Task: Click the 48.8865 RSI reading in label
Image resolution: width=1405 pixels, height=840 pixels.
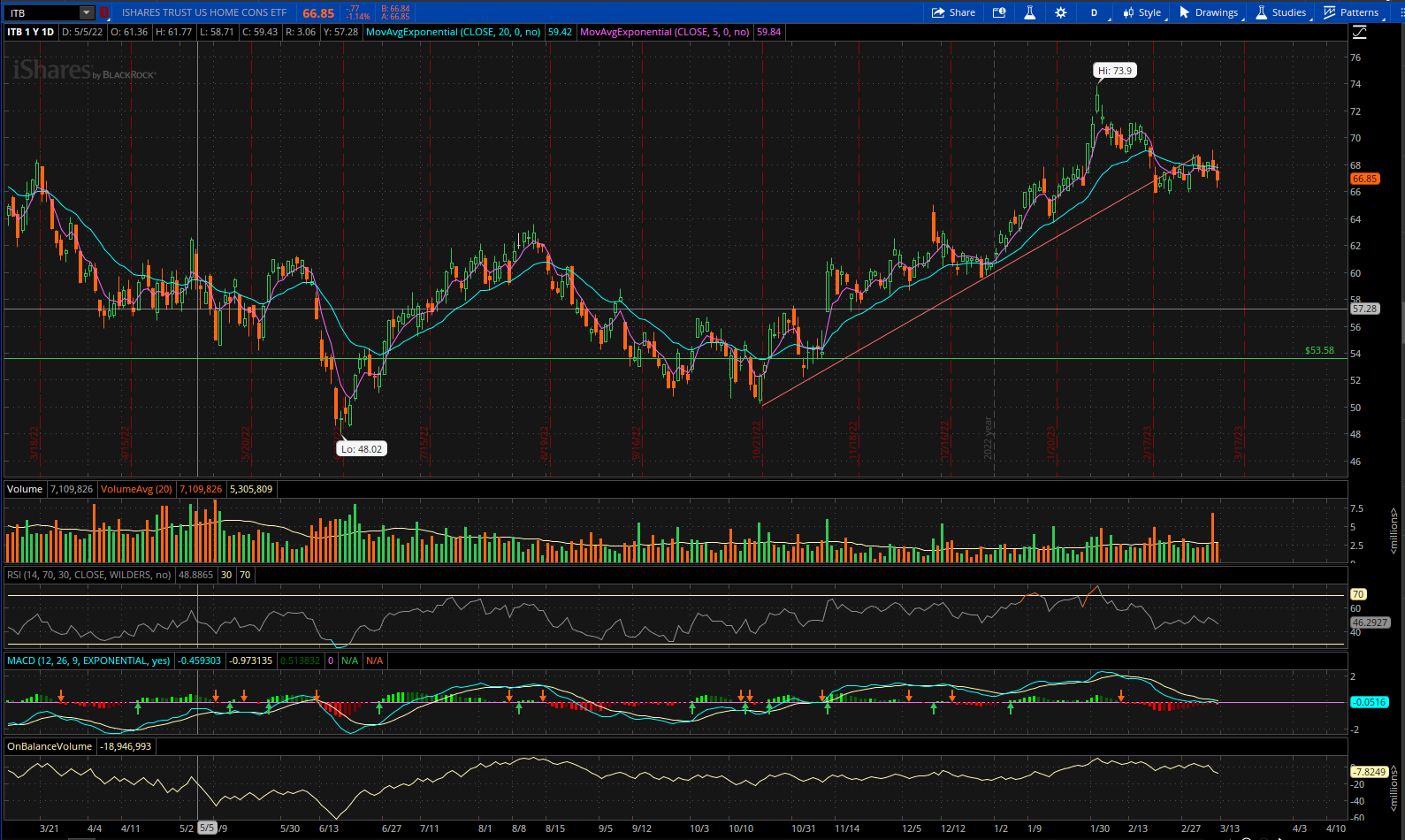Action: coord(195,575)
